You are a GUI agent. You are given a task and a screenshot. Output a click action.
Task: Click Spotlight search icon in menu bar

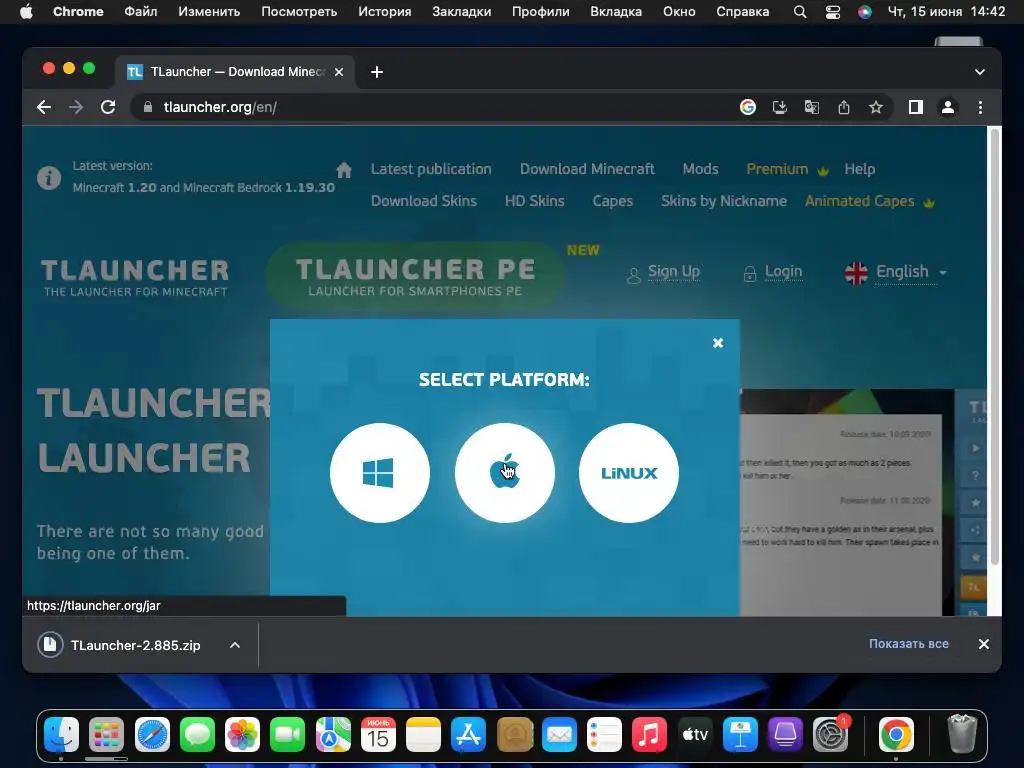click(x=800, y=12)
